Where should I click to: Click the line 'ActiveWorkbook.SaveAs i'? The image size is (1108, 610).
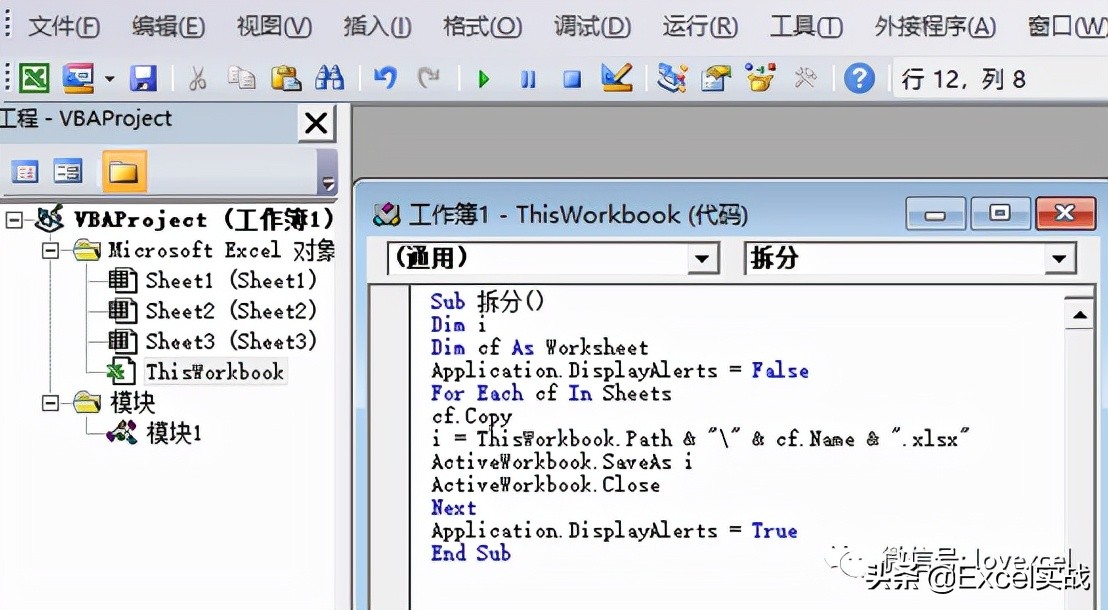562,462
